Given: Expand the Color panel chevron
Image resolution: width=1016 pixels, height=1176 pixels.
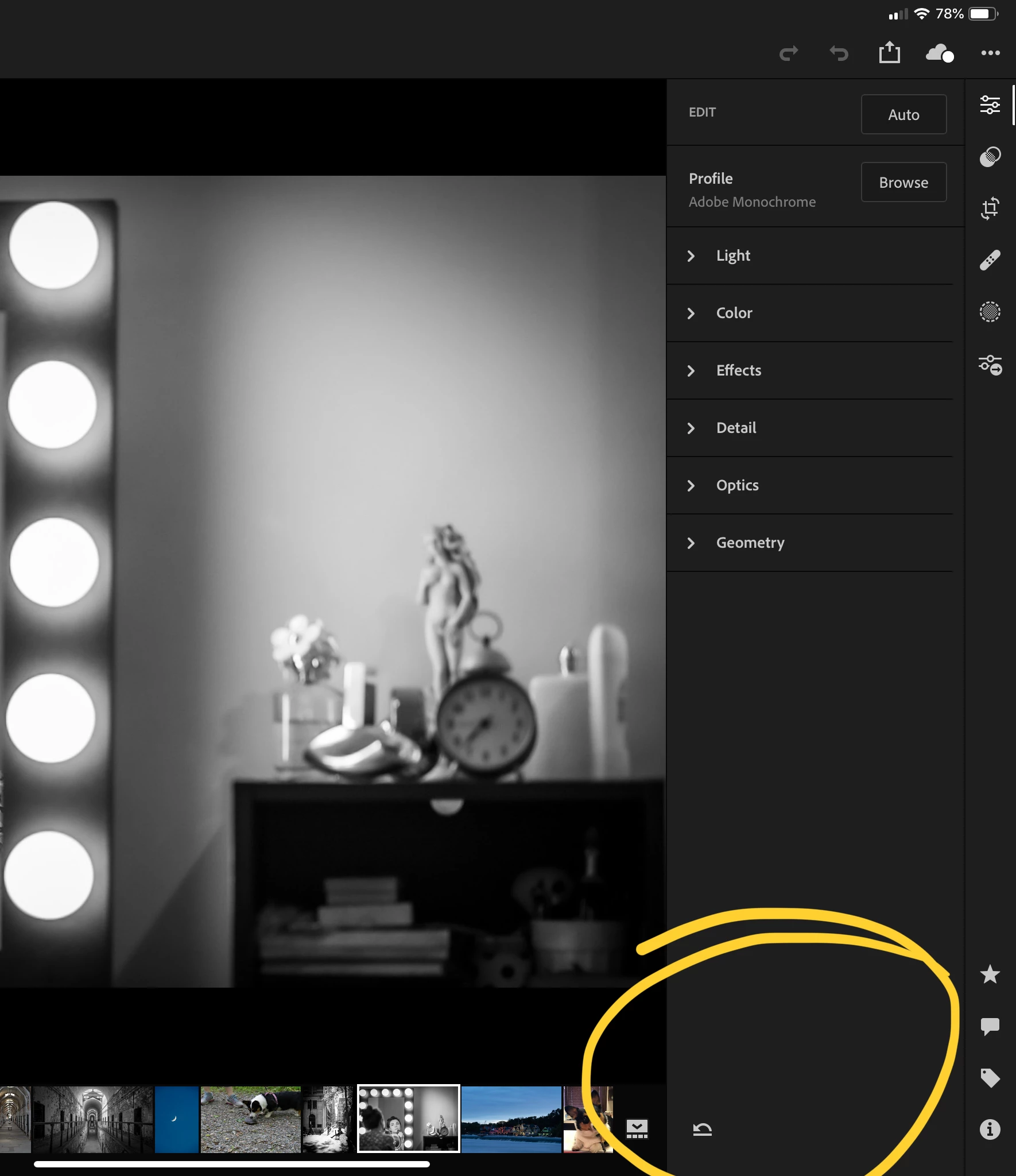Looking at the screenshot, I should pos(691,314).
